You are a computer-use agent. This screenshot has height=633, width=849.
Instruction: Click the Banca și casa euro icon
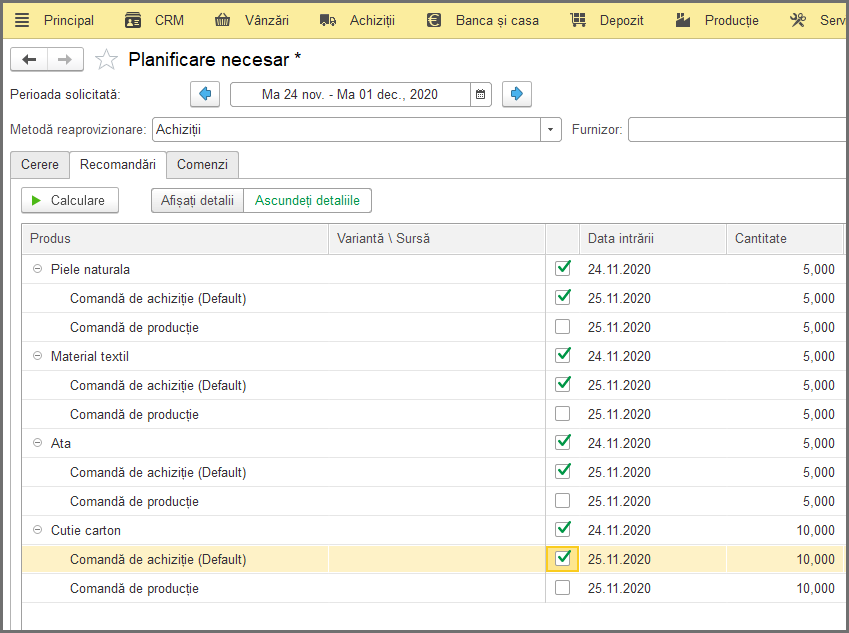pyautogui.click(x=434, y=21)
